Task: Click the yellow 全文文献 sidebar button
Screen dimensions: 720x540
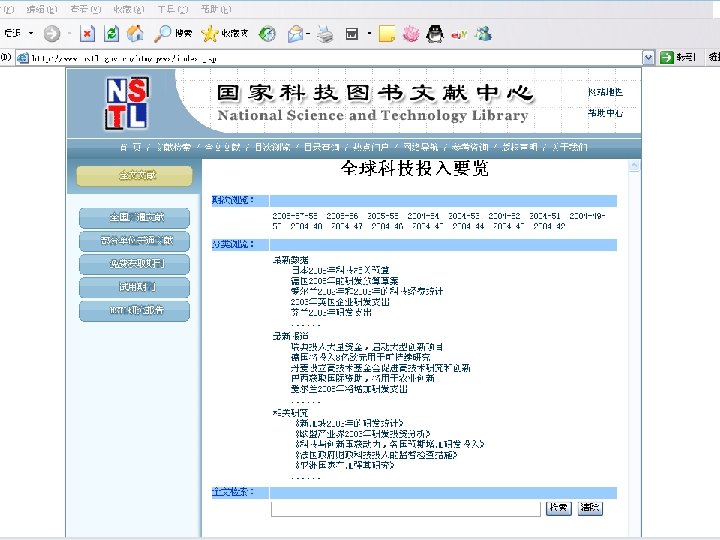Action: (x=134, y=175)
